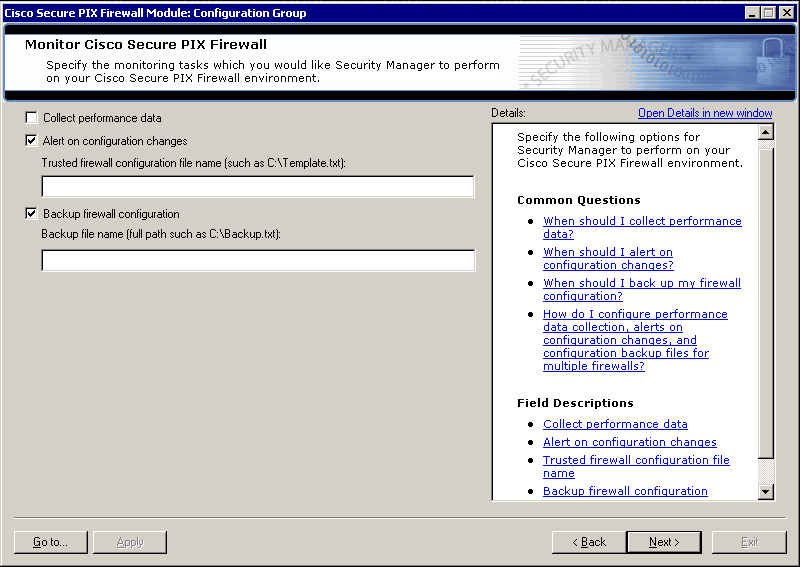Click the Details pane vertical scrollbar thumb

coord(766,304)
